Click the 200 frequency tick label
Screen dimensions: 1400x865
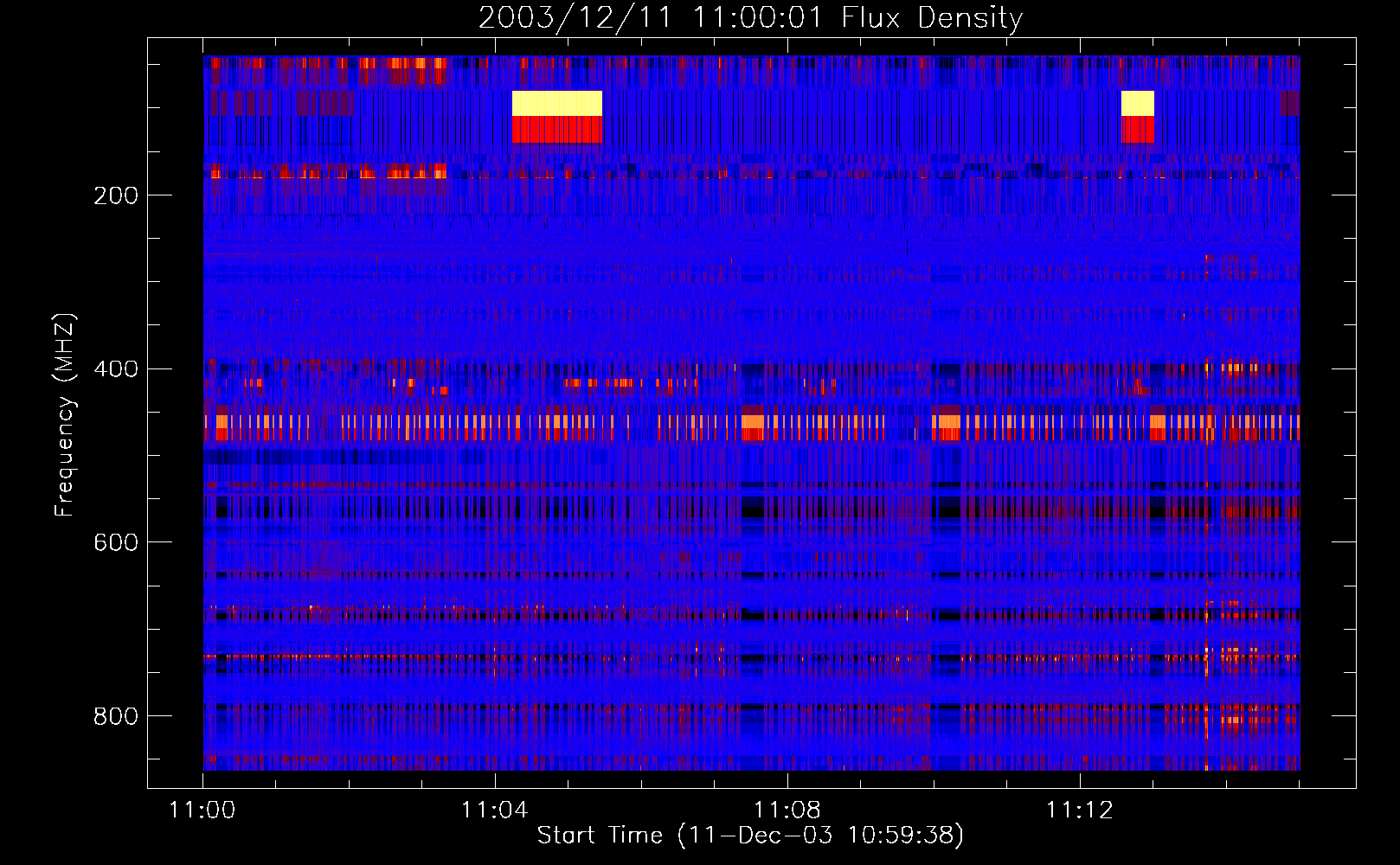point(116,195)
